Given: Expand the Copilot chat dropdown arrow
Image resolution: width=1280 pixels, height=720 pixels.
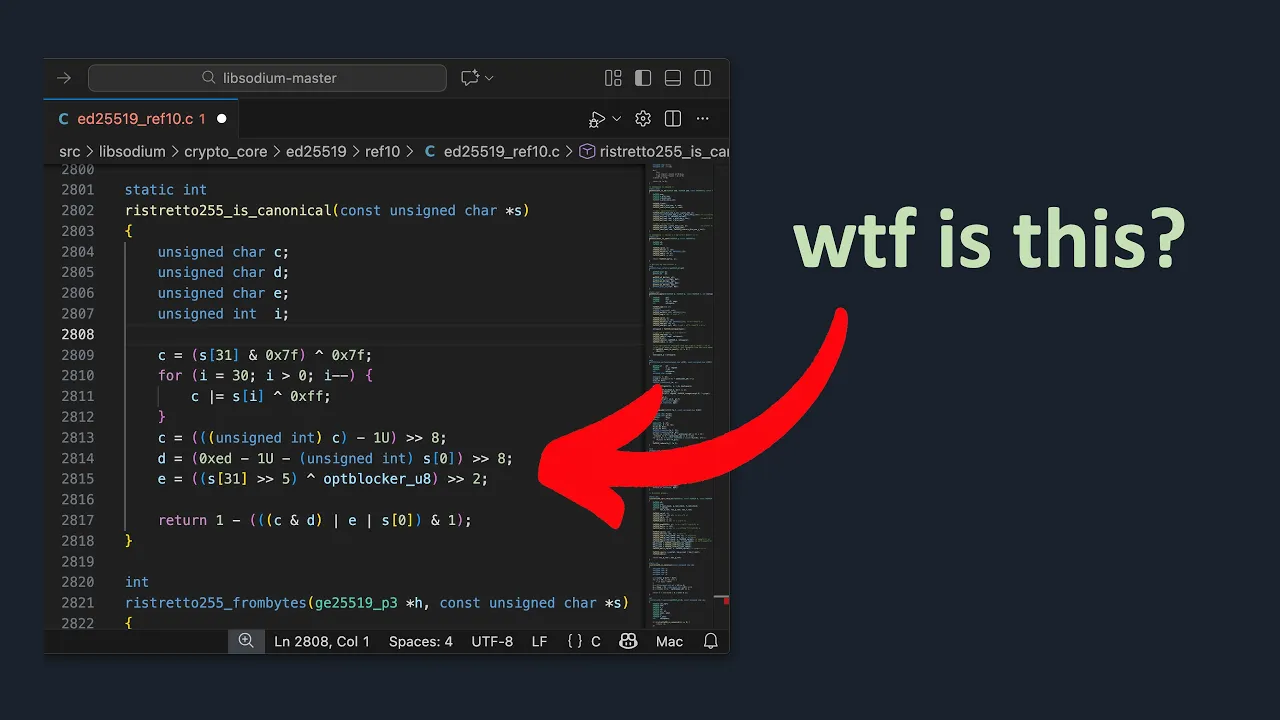Looking at the screenshot, I should coord(490,78).
